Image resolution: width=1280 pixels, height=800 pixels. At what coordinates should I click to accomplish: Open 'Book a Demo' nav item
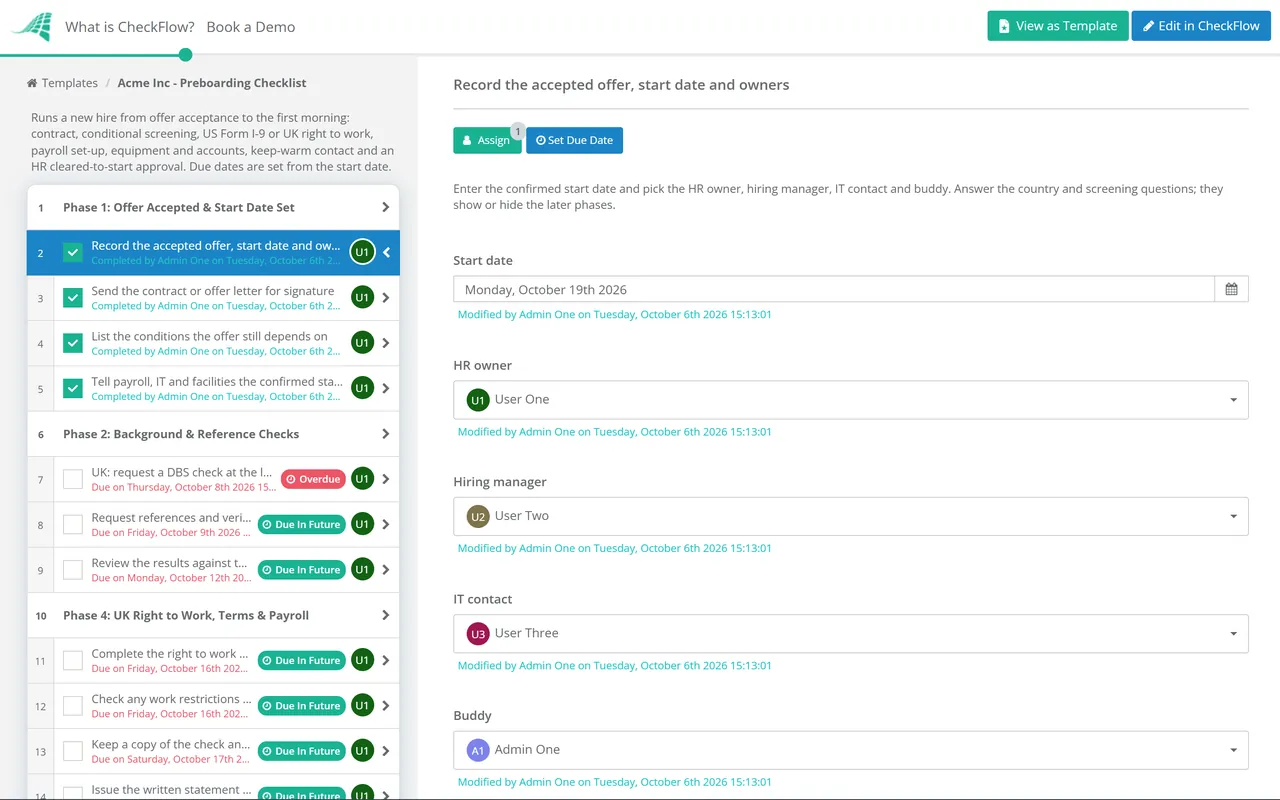tap(251, 27)
